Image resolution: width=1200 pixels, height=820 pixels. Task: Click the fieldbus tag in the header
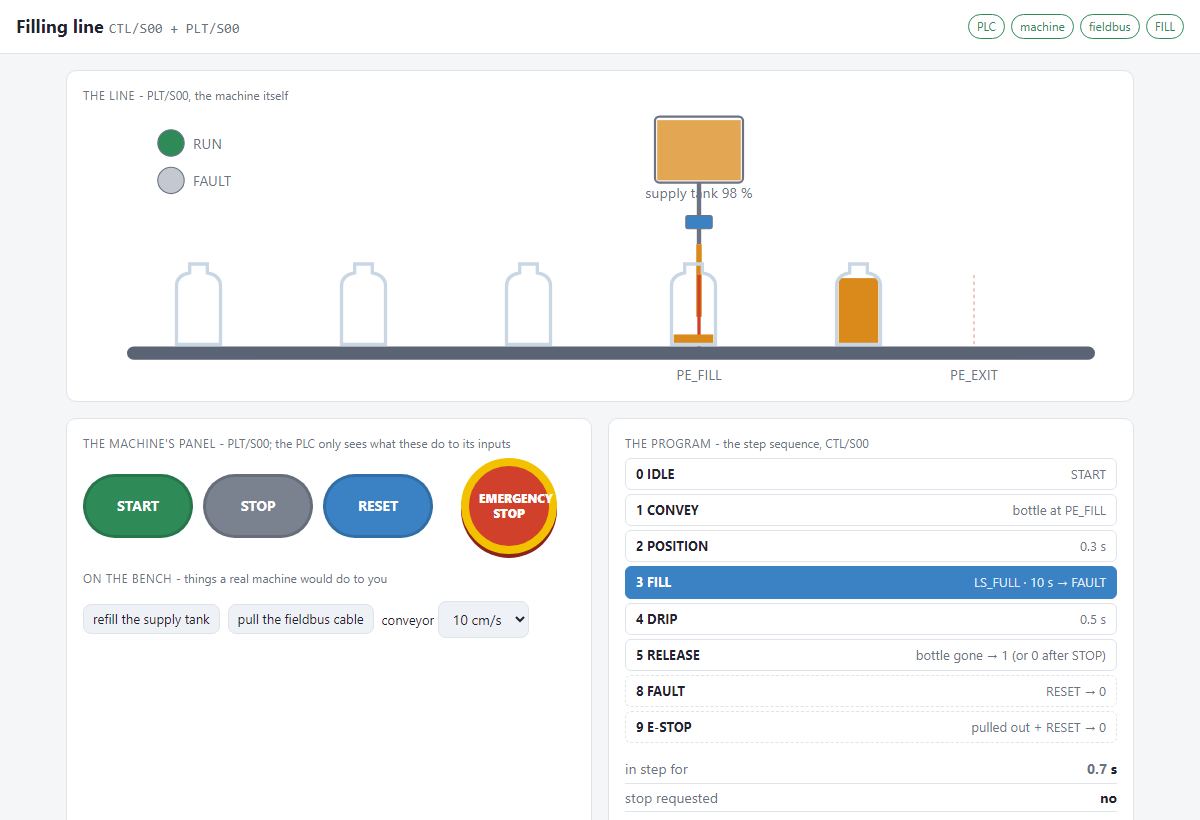1110,27
